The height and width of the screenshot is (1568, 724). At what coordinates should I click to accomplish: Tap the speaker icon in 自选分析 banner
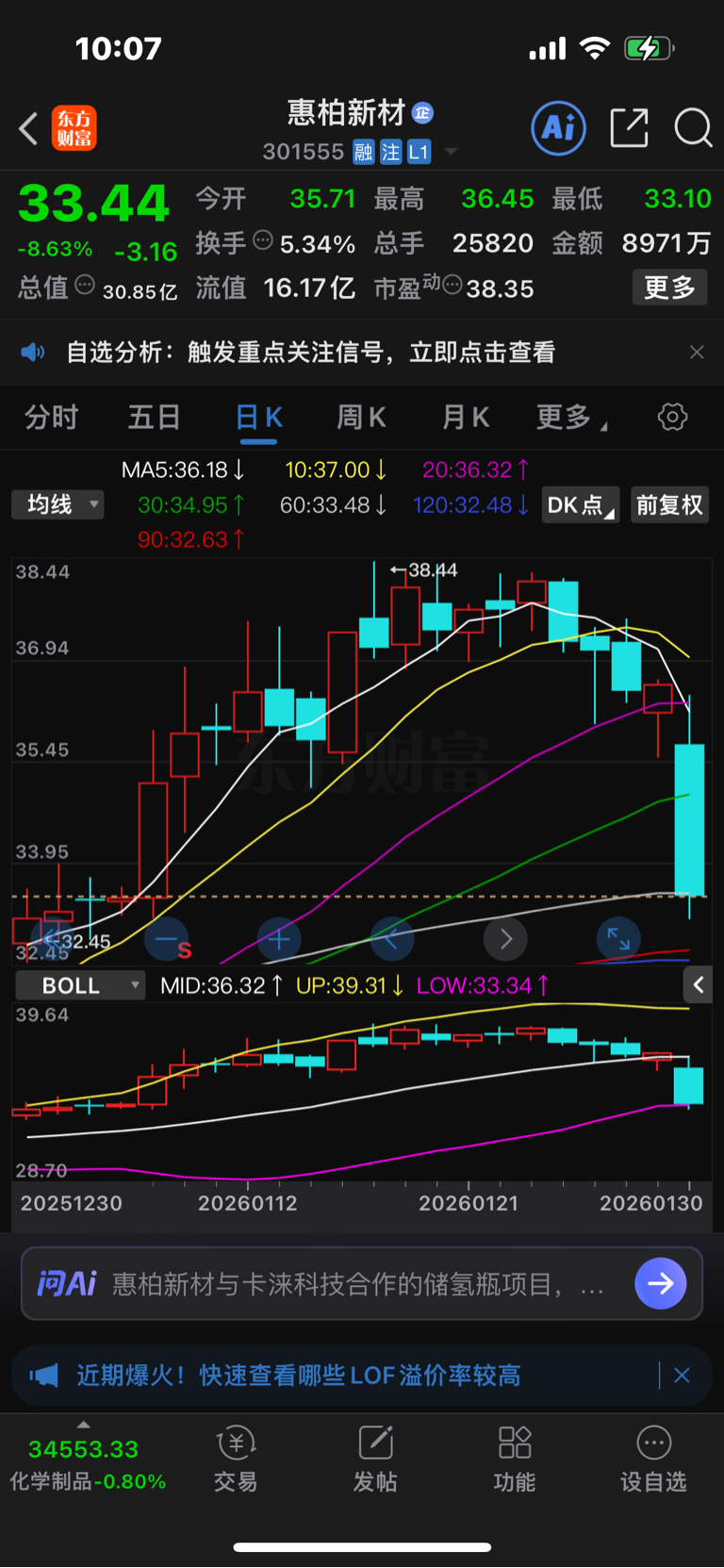[x=33, y=353]
